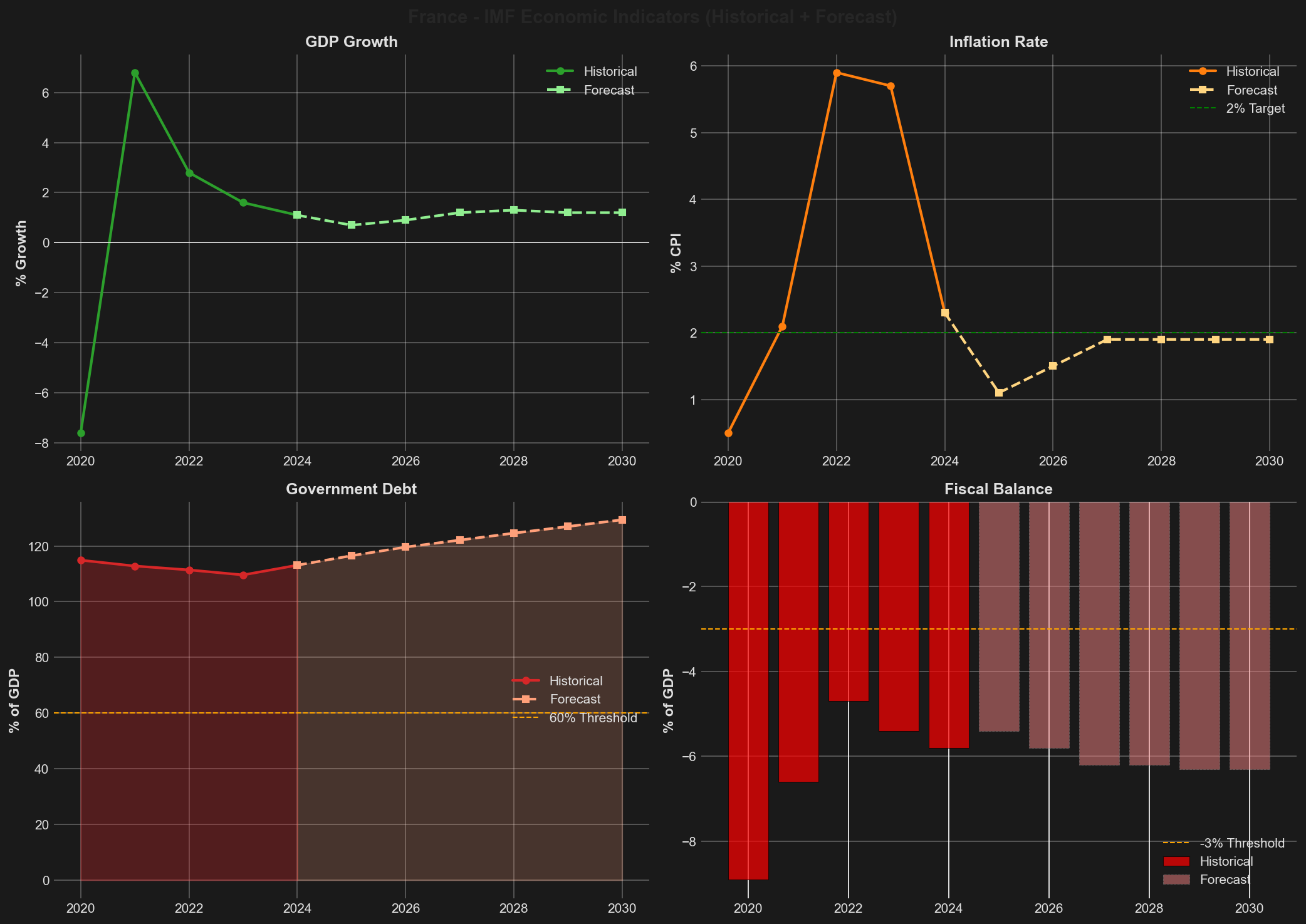Screen dimensions: 1306x924
Task: Click the 2022 inflation peak point
Action: [837, 73]
